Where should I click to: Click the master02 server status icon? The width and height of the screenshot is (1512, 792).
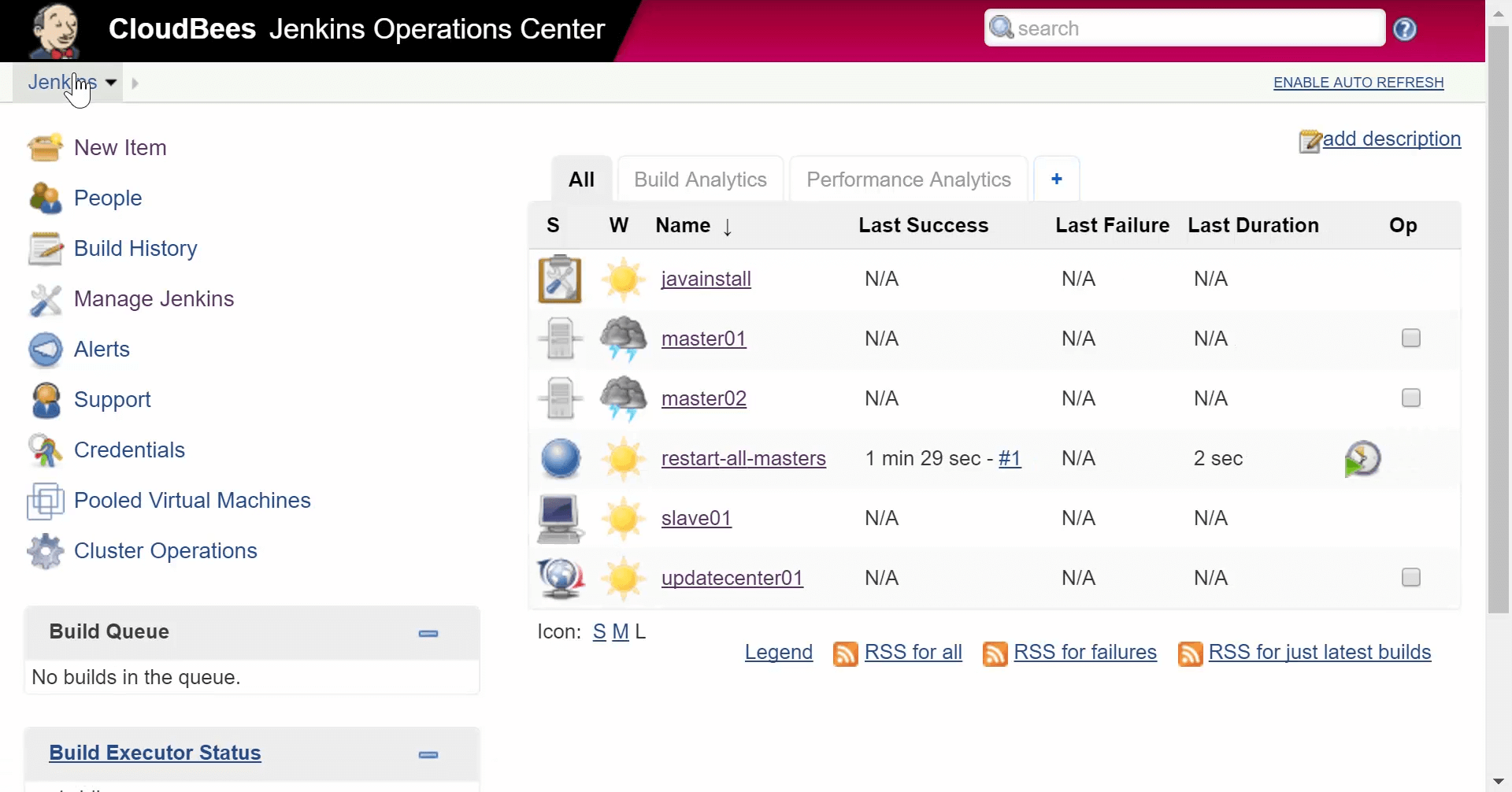coord(560,398)
